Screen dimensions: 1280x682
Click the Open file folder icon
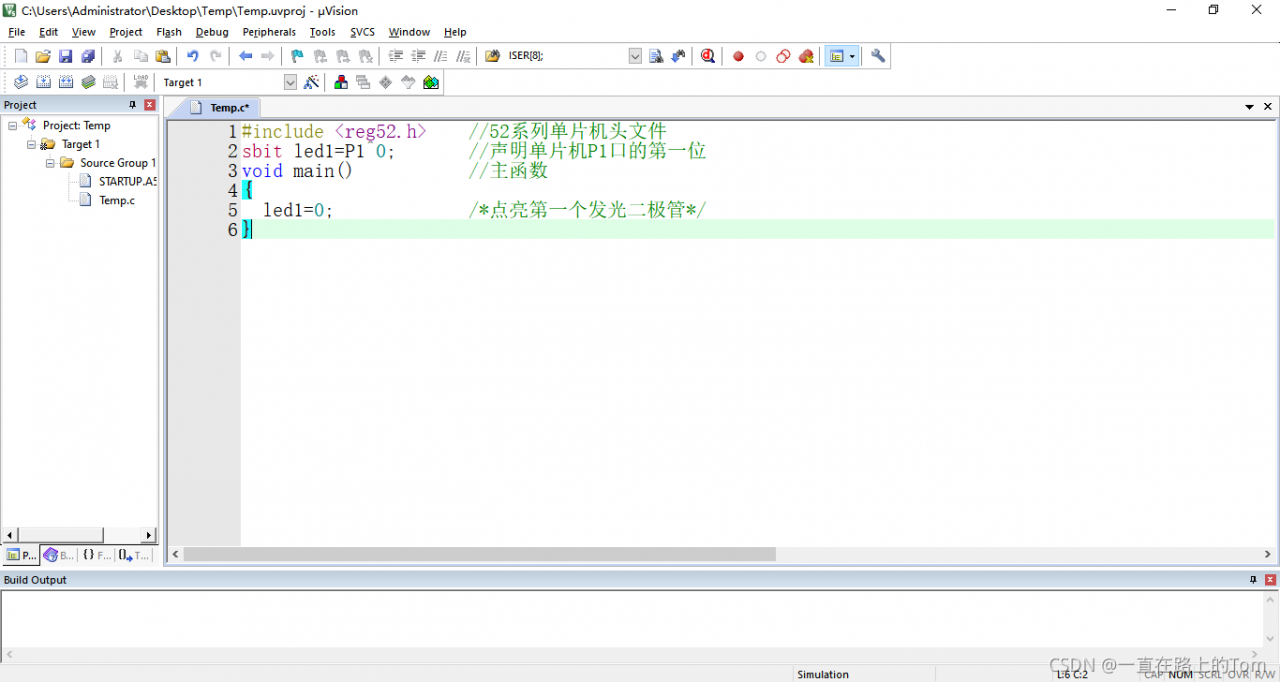43,57
